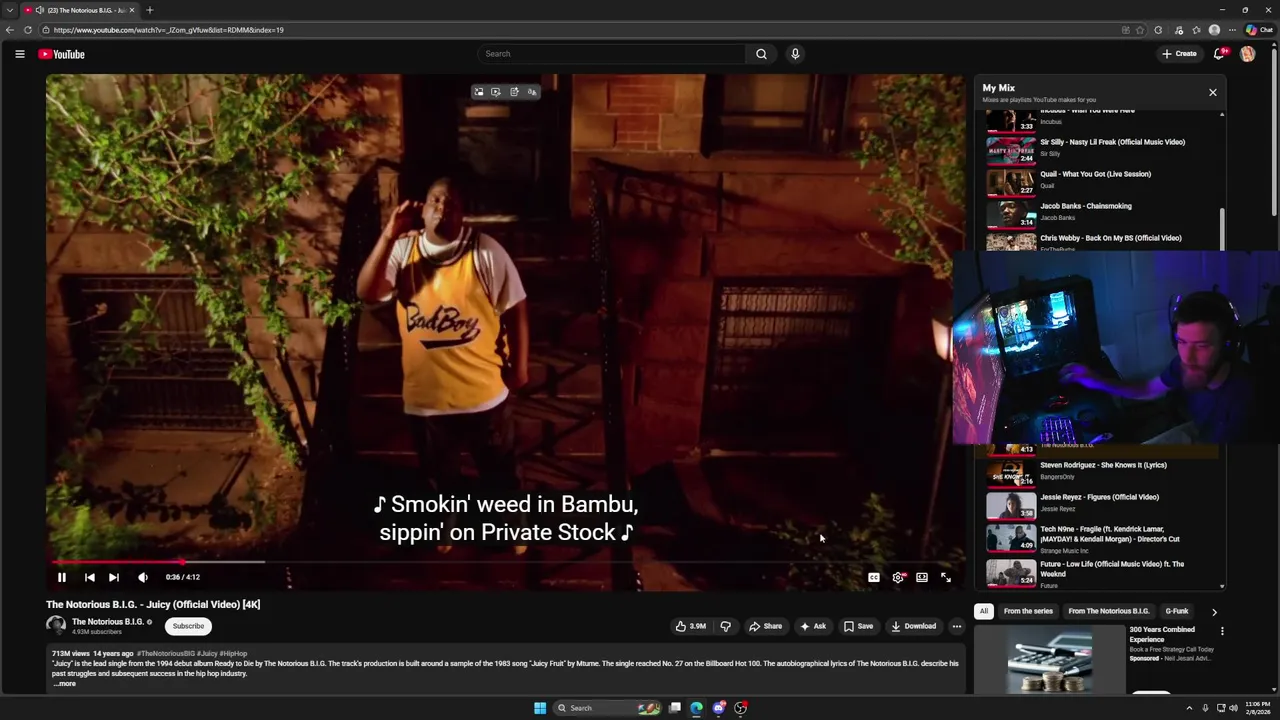This screenshot has width=1280, height=720.
Task: Skip to previous video in playlist
Action: coord(89,577)
